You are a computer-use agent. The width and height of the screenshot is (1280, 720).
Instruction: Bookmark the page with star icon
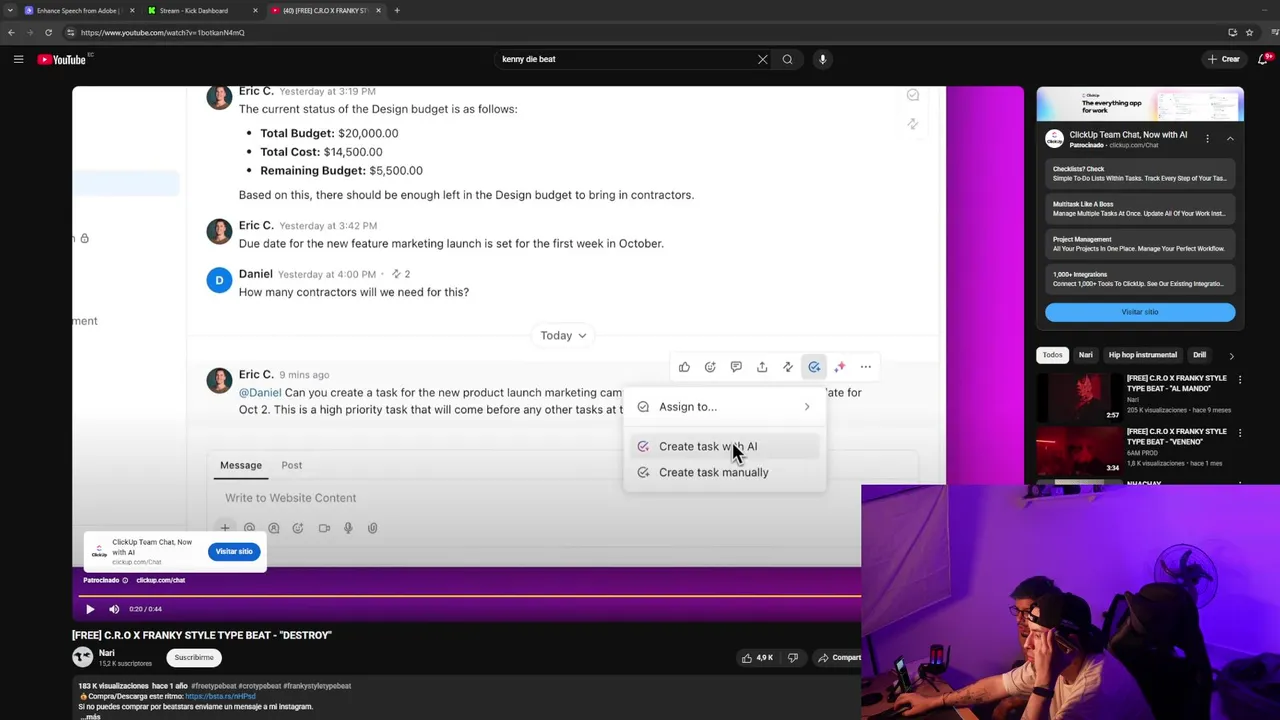1249,32
